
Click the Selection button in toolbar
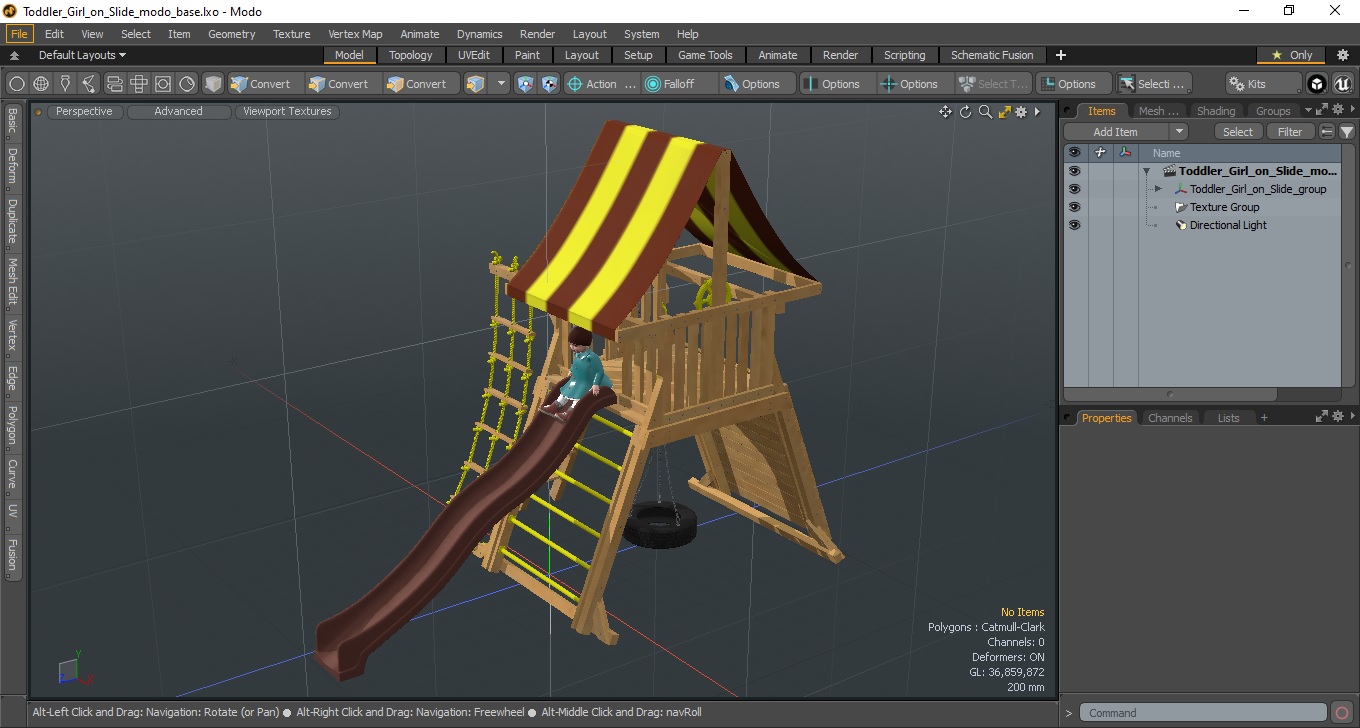click(x=1153, y=84)
